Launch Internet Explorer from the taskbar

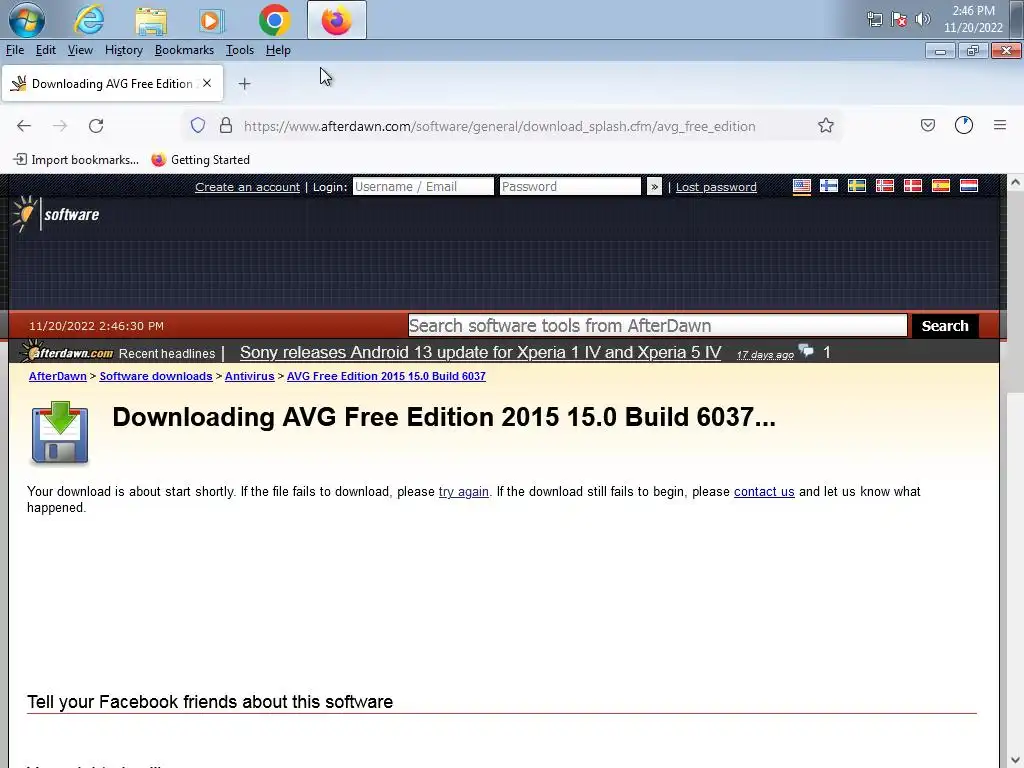pos(89,20)
